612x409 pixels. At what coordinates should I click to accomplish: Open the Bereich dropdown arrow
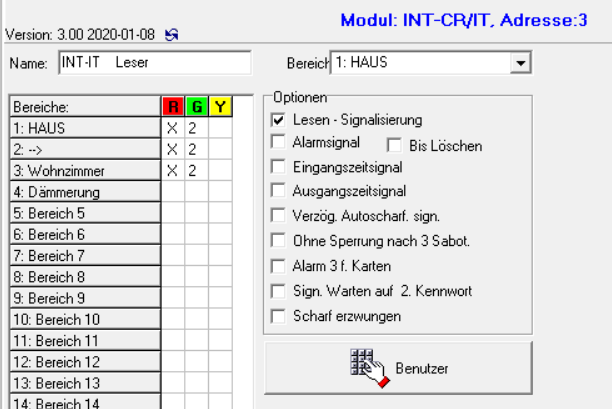point(520,63)
